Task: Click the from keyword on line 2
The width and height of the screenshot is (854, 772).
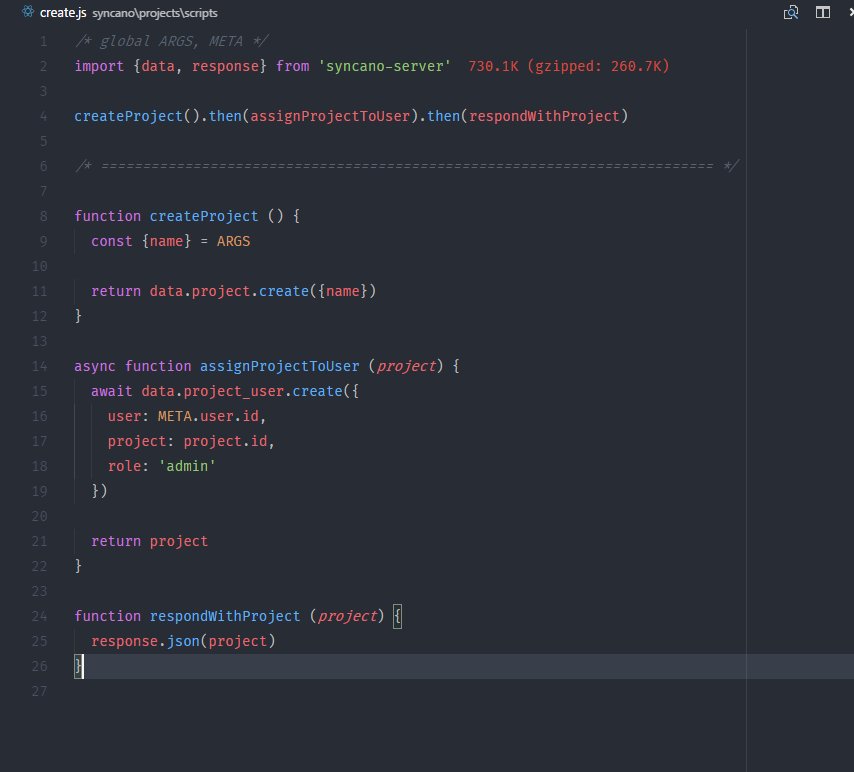Action: pyautogui.click(x=292, y=66)
